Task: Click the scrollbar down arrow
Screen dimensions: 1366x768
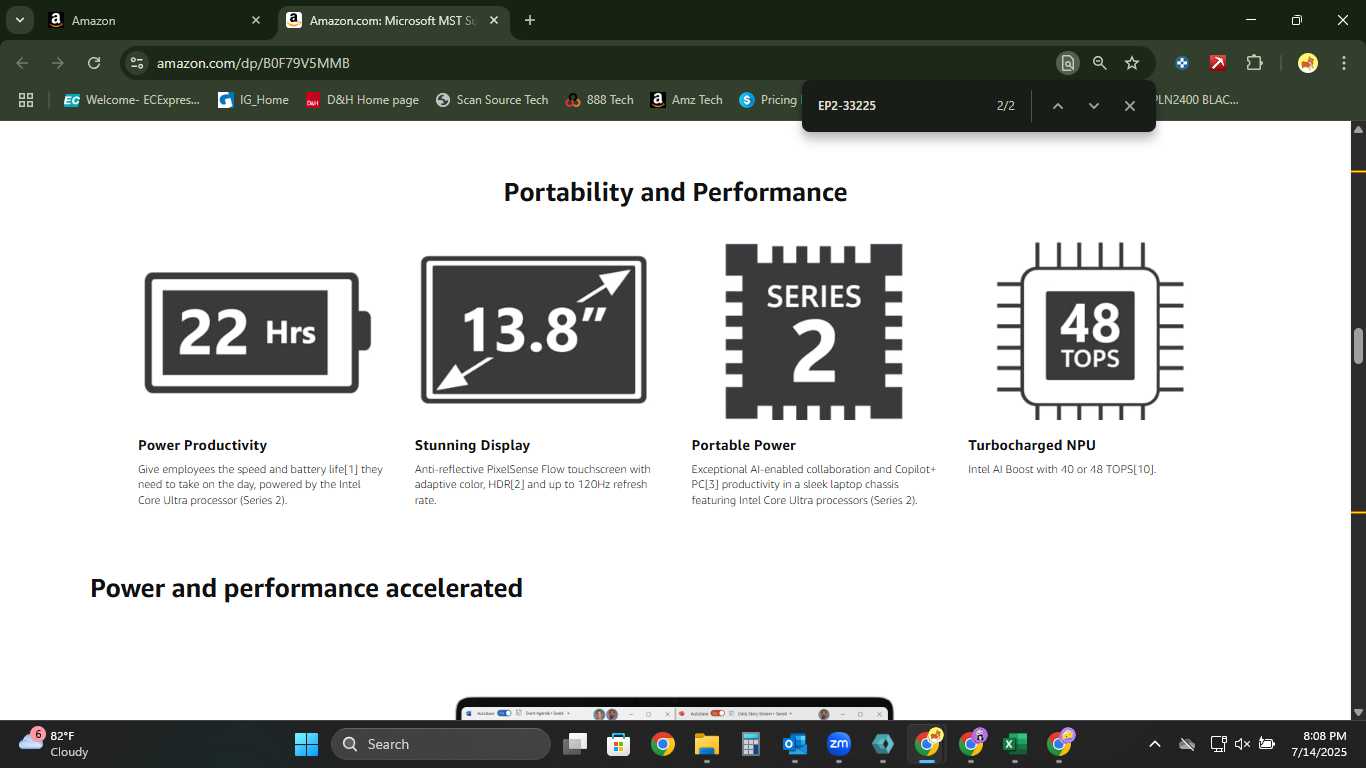Action: pos(1358,712)
